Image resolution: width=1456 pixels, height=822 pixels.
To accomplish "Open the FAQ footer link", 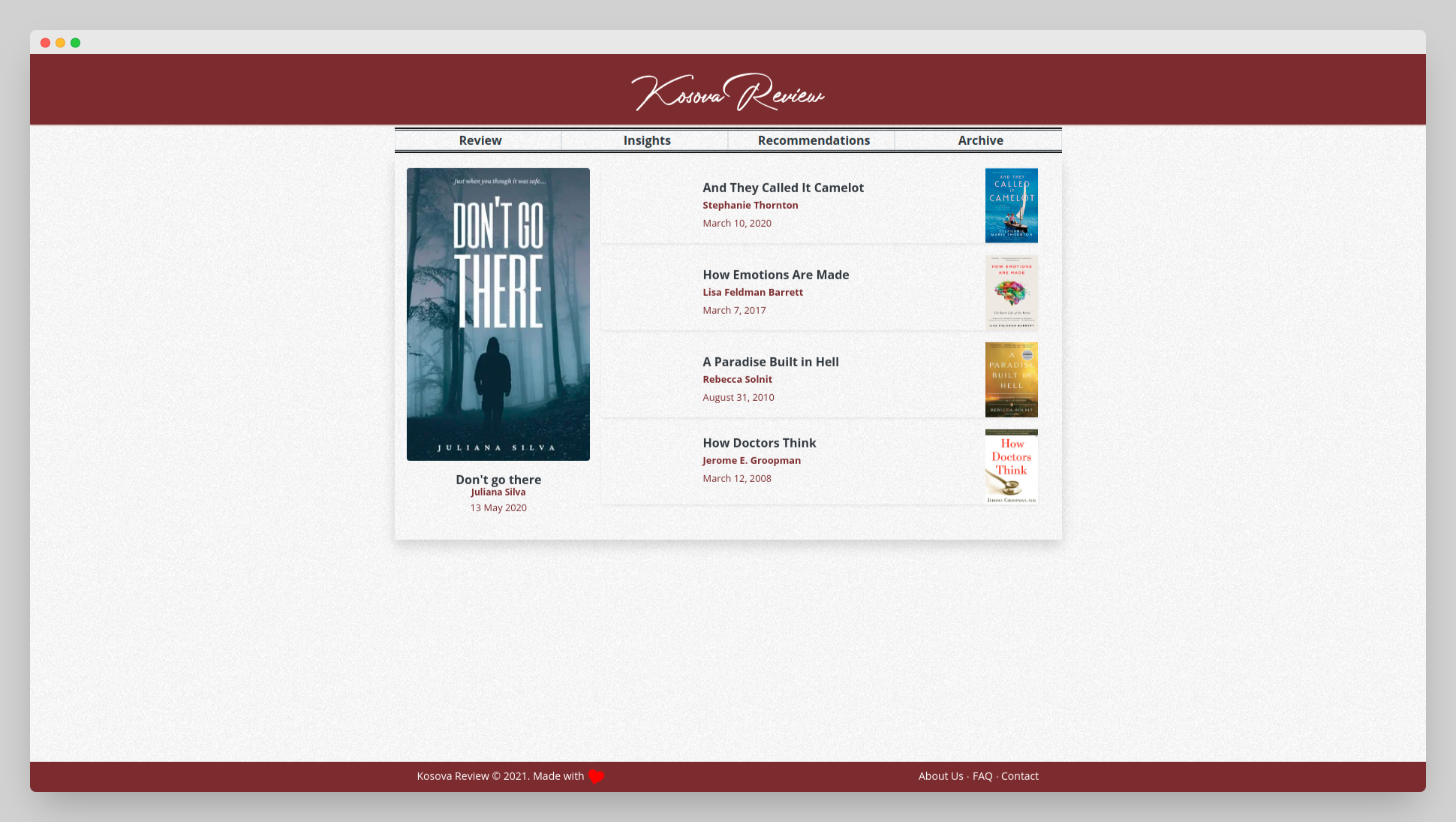I will coord(982,776).
